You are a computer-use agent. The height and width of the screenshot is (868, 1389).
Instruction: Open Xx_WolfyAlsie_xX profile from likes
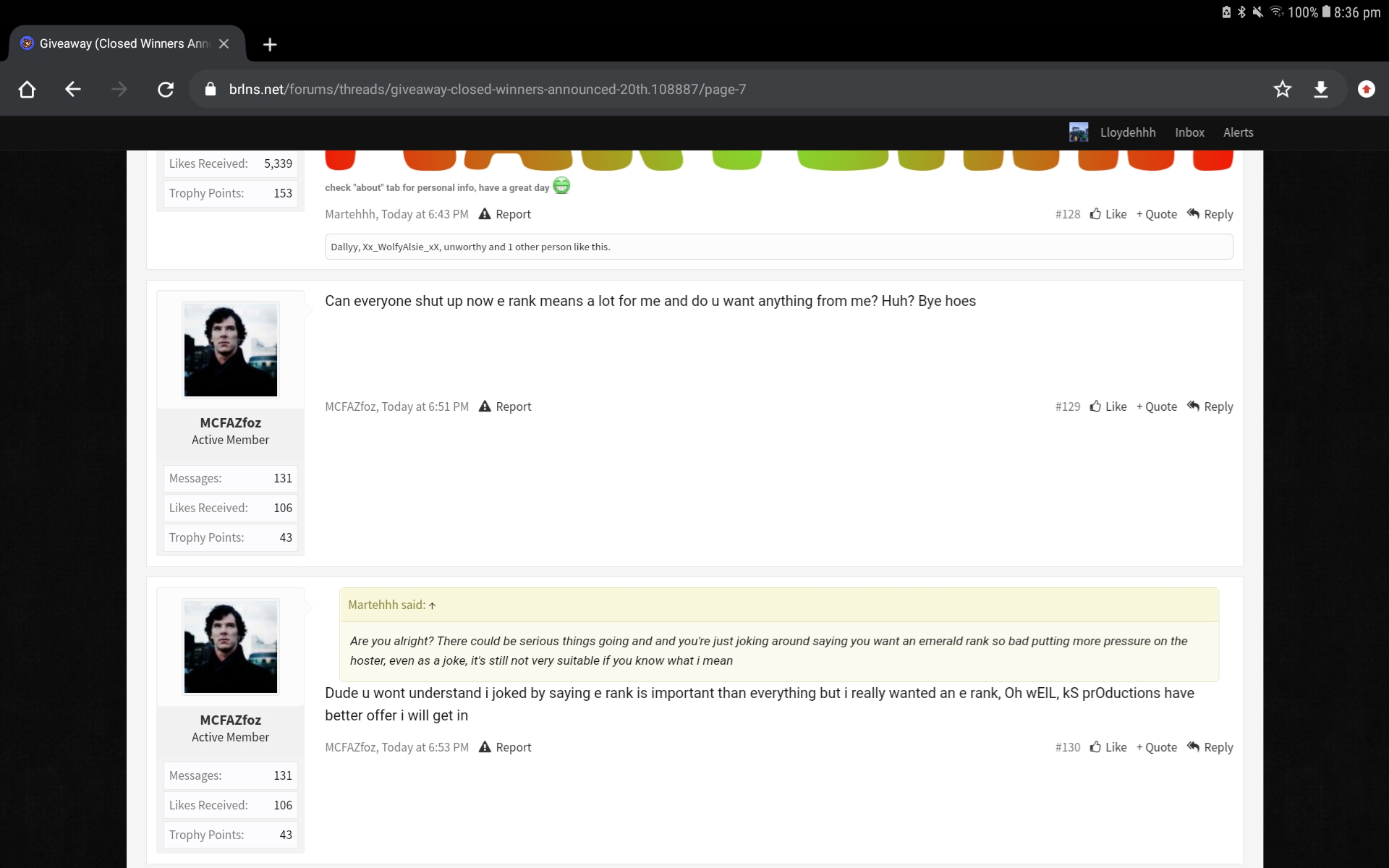tap(401, 247)
